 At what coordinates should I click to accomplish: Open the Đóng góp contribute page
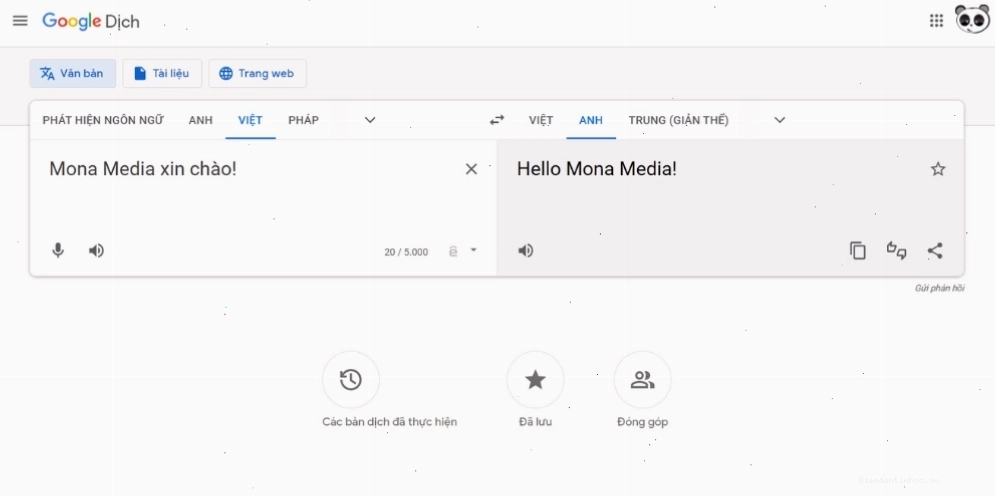click(x=642, y=380)
